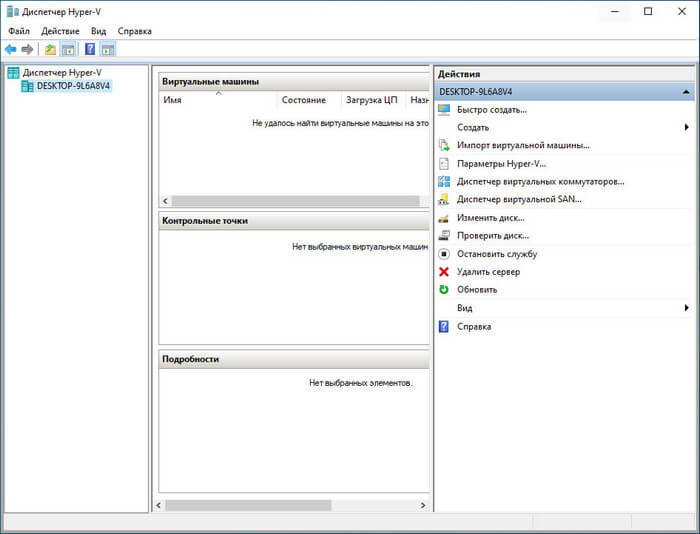The image size is (700, 534).
Task: Open Virtual Switch Manager (Диспетчер виртуальных коммутаторов)
Action: pyautogui.click(x=540, y=182)
